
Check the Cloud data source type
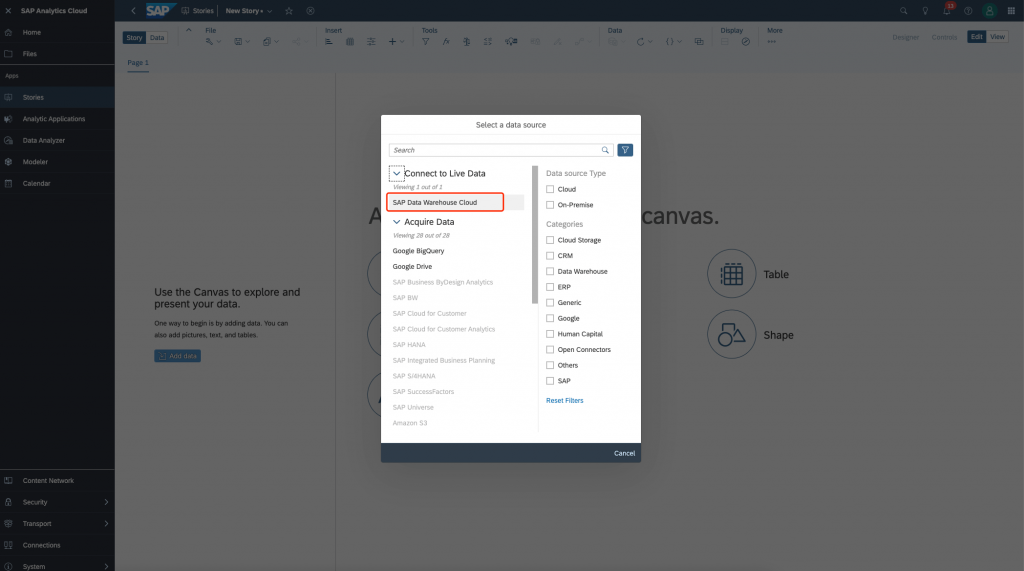point(550,189)
